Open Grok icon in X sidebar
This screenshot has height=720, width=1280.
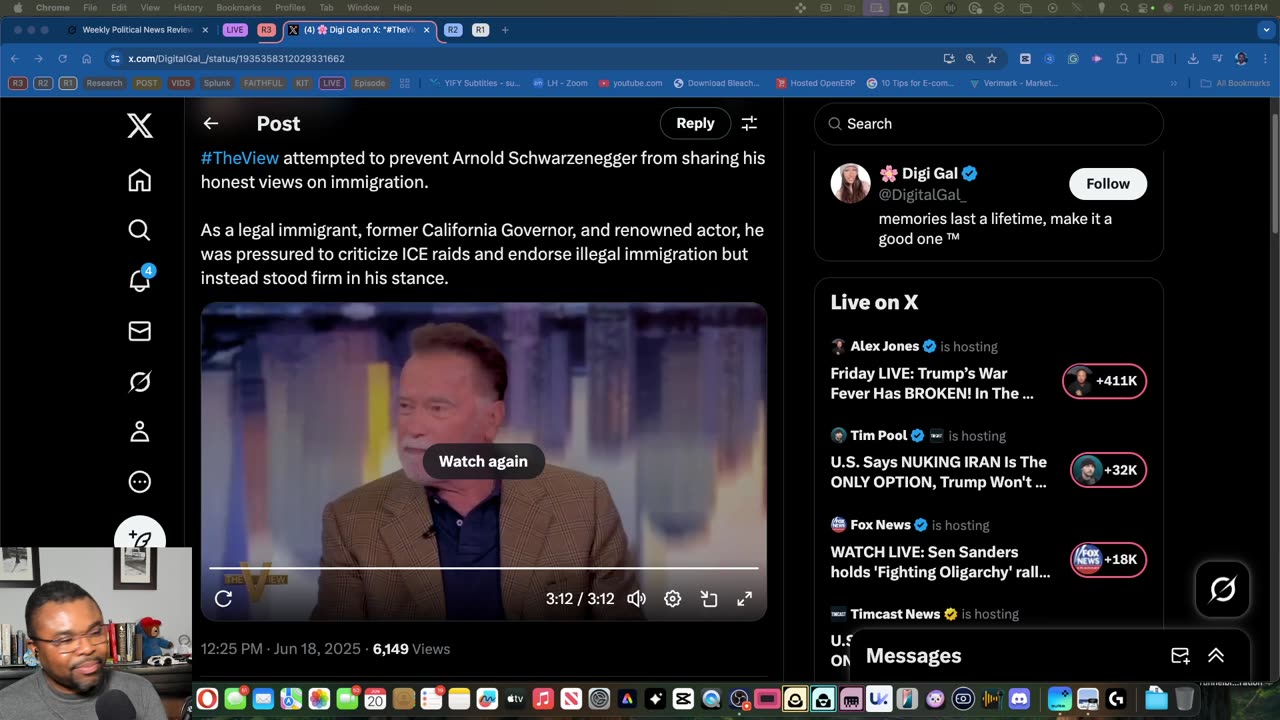point(139,381)
